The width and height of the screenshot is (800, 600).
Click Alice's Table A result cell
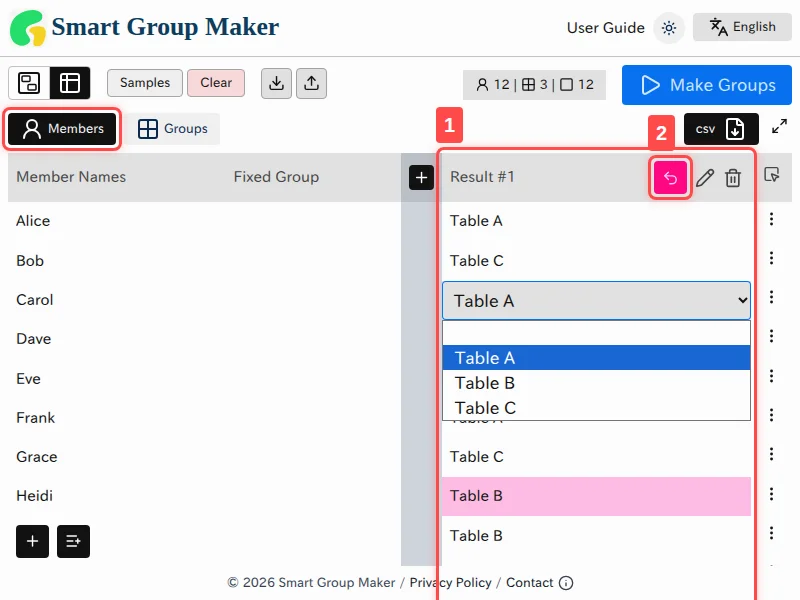[596, 221]
